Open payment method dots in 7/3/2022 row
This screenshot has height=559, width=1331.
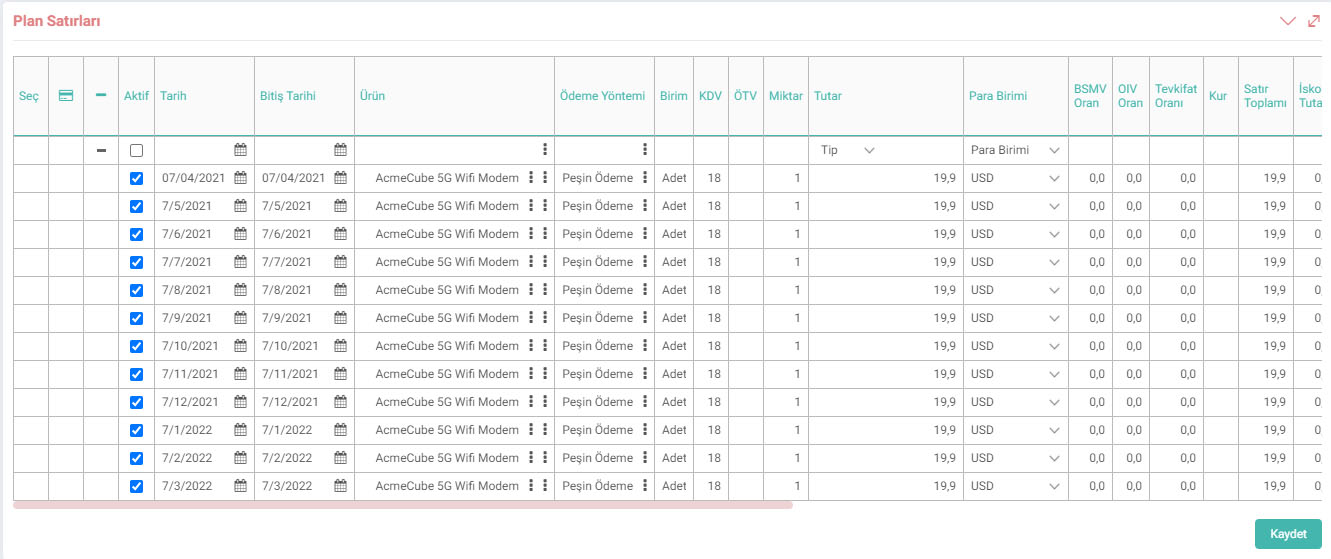click(x=645, y=486)
